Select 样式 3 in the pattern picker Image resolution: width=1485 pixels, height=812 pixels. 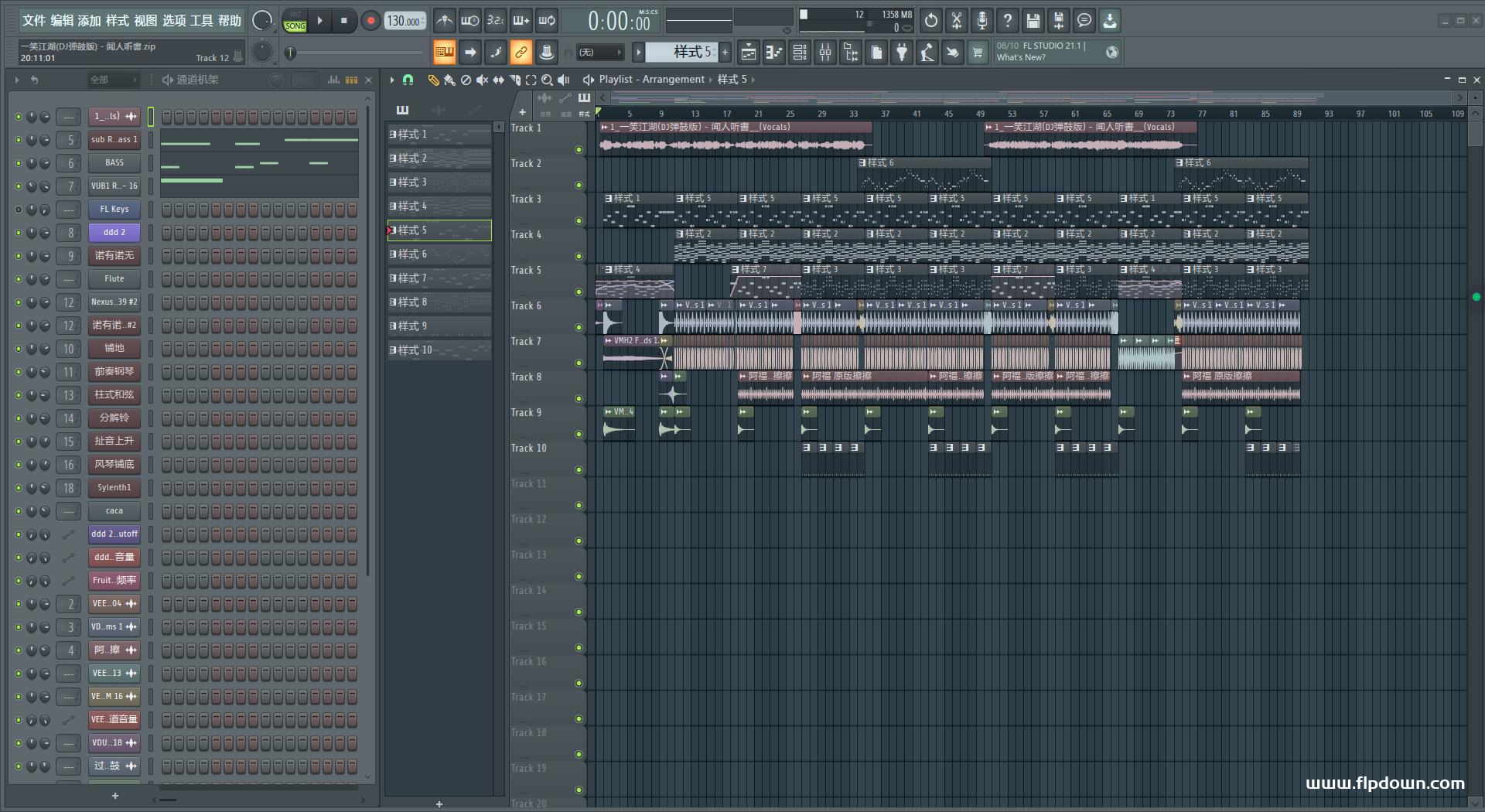[439, 183]
